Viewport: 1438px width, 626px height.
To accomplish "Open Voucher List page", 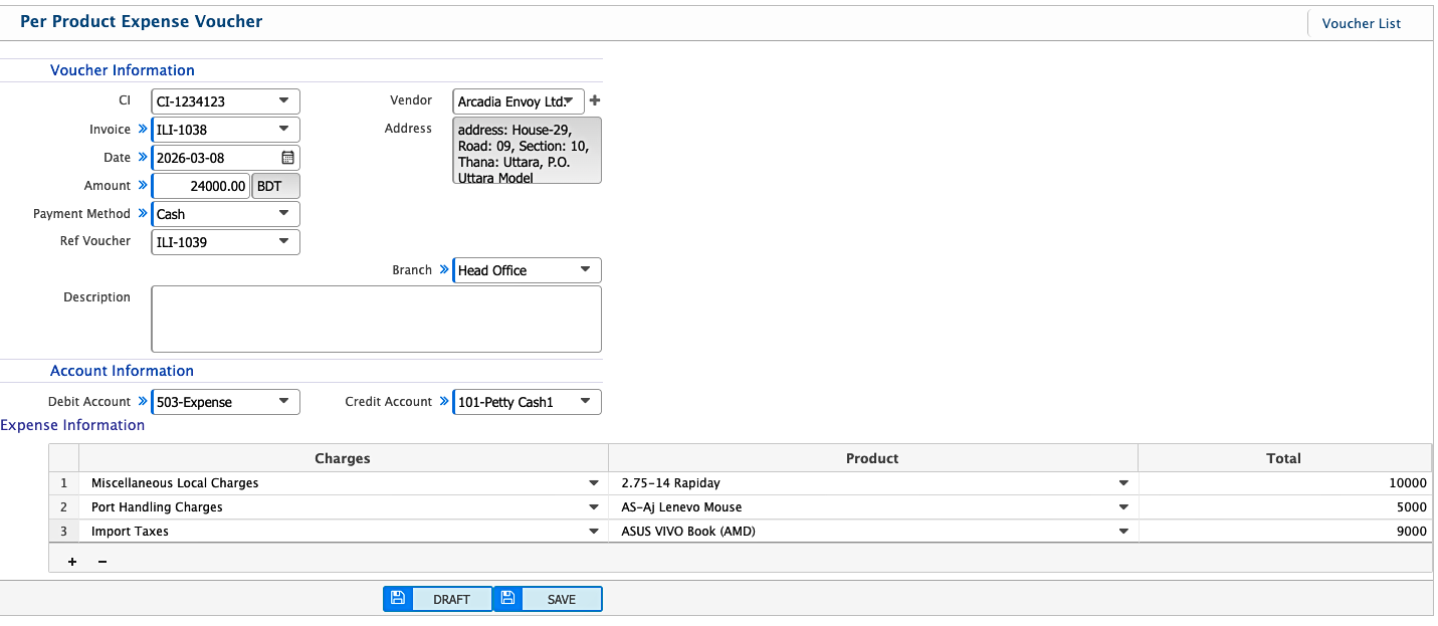I will [1361, 23].
